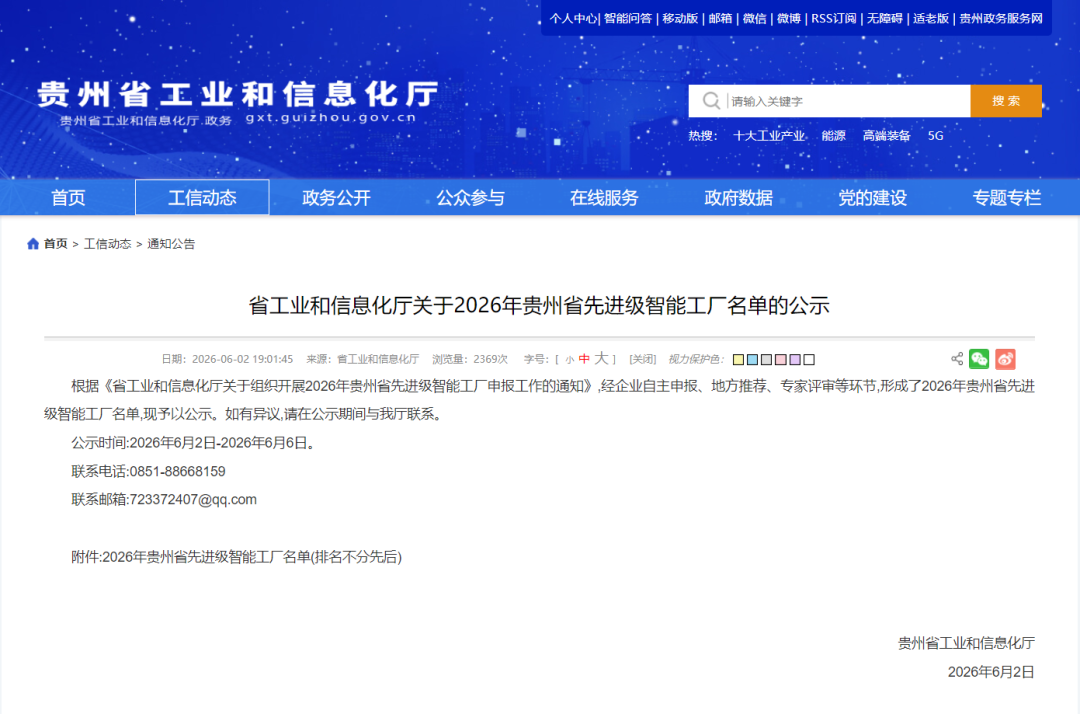The image size is (1080, 714).
Task: Set font size to small (小)
Action: (570, 359)
